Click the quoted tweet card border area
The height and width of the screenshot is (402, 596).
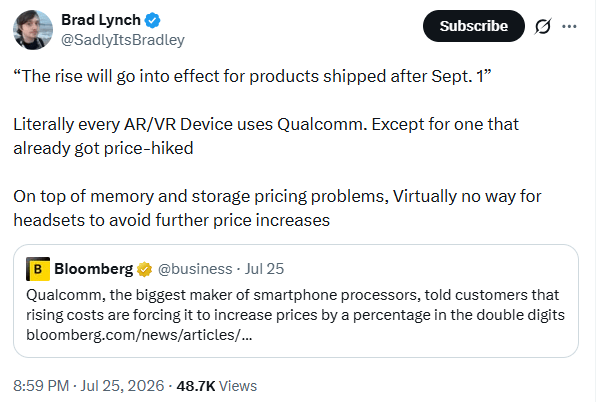(x=296, y=301)
